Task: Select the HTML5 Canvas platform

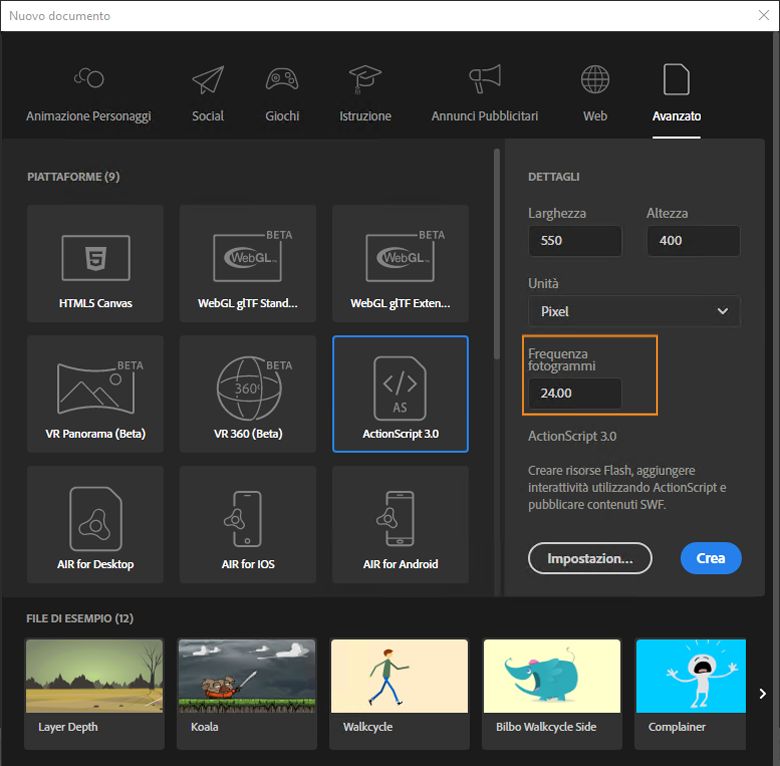Action: 96,264
